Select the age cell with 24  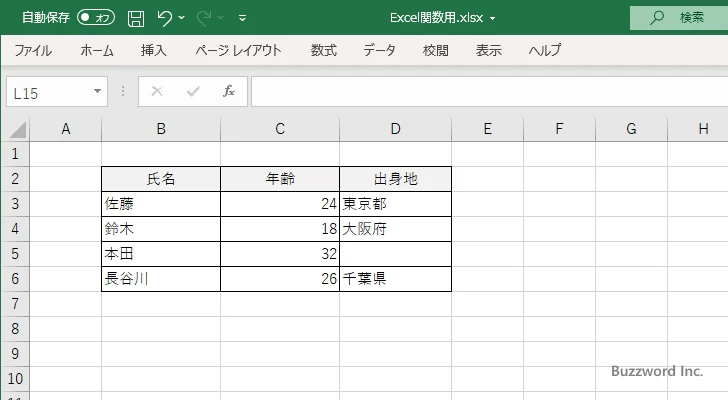pyautogui.click(x=280, y=204)
